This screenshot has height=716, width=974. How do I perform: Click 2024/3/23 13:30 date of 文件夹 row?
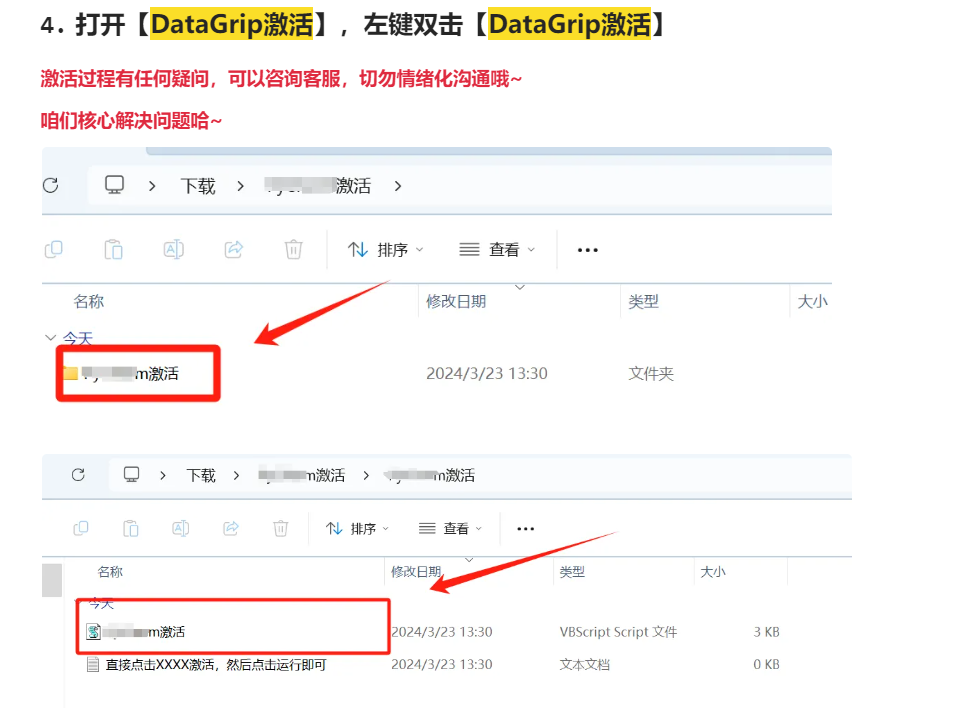coord(486,373)
